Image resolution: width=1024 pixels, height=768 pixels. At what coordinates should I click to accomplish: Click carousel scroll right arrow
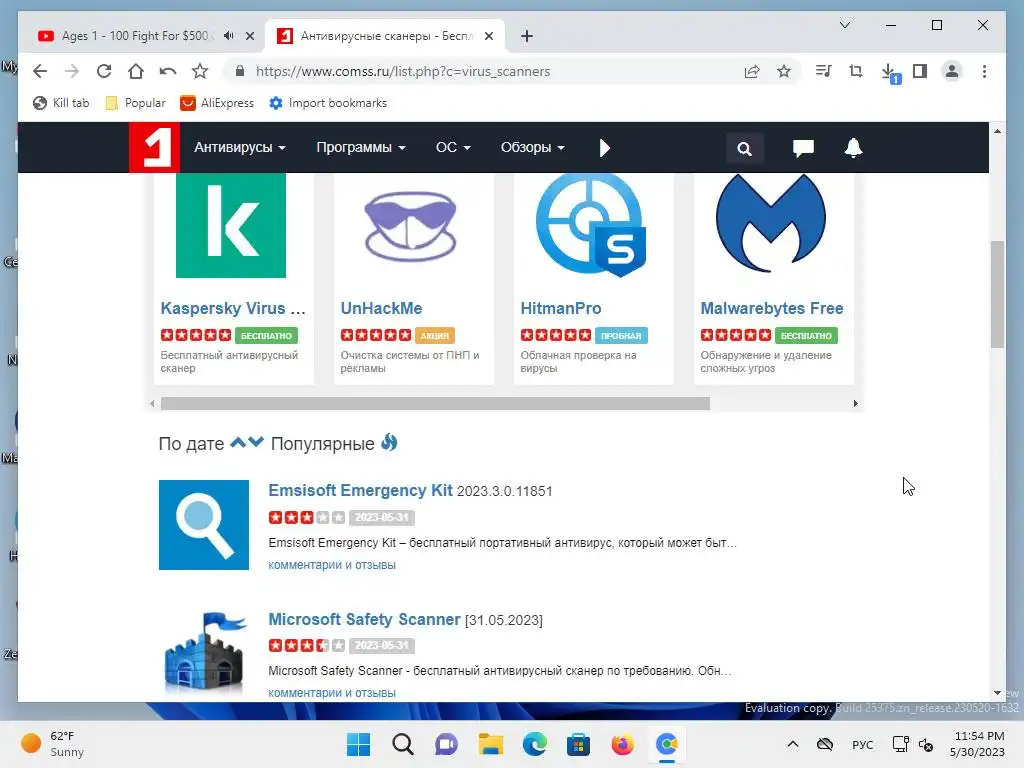click(856, 404)
